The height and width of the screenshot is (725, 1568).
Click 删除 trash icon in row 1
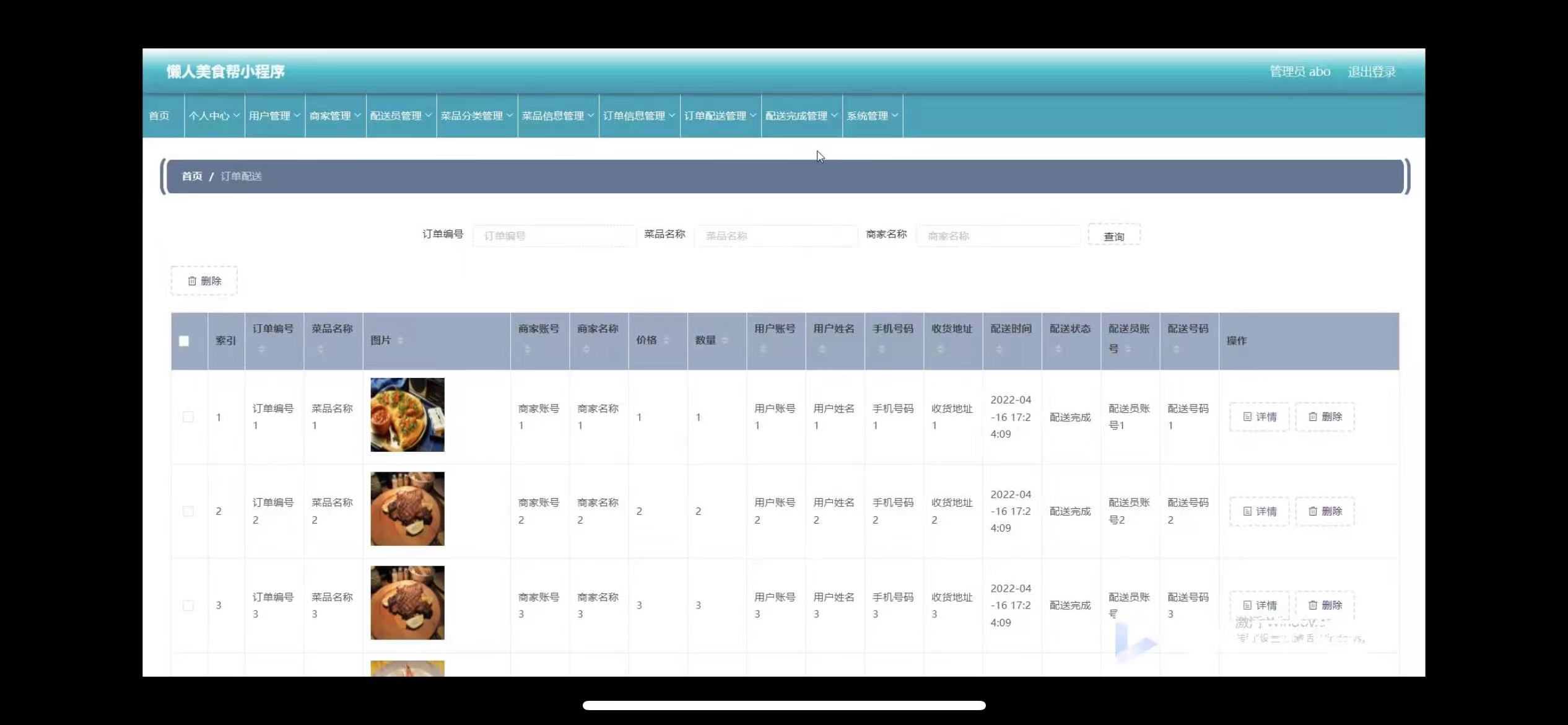tap(1312, 417)
